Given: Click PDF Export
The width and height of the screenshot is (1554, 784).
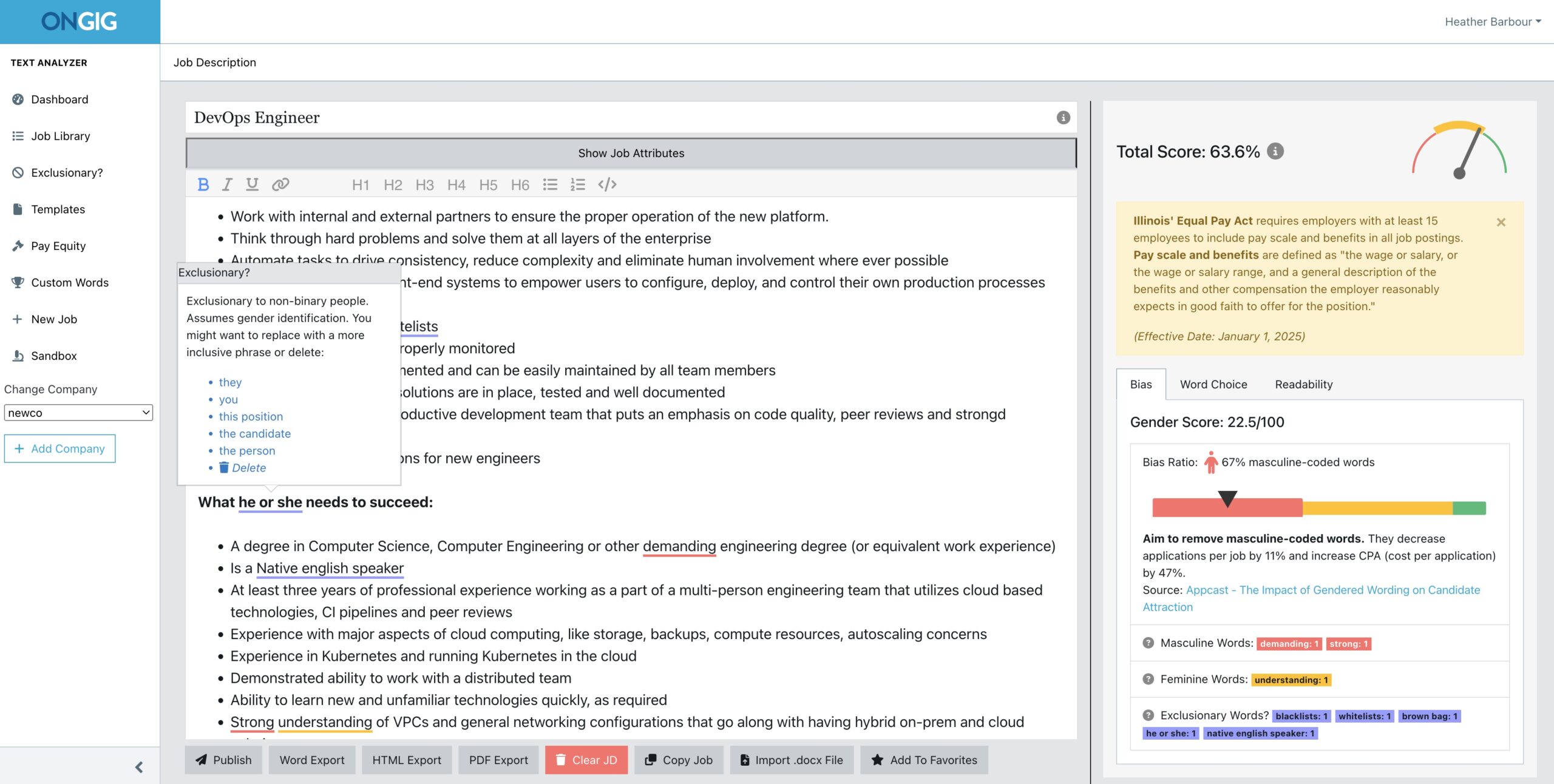Looking at the screenshot, I should click(x=498, y=760).
